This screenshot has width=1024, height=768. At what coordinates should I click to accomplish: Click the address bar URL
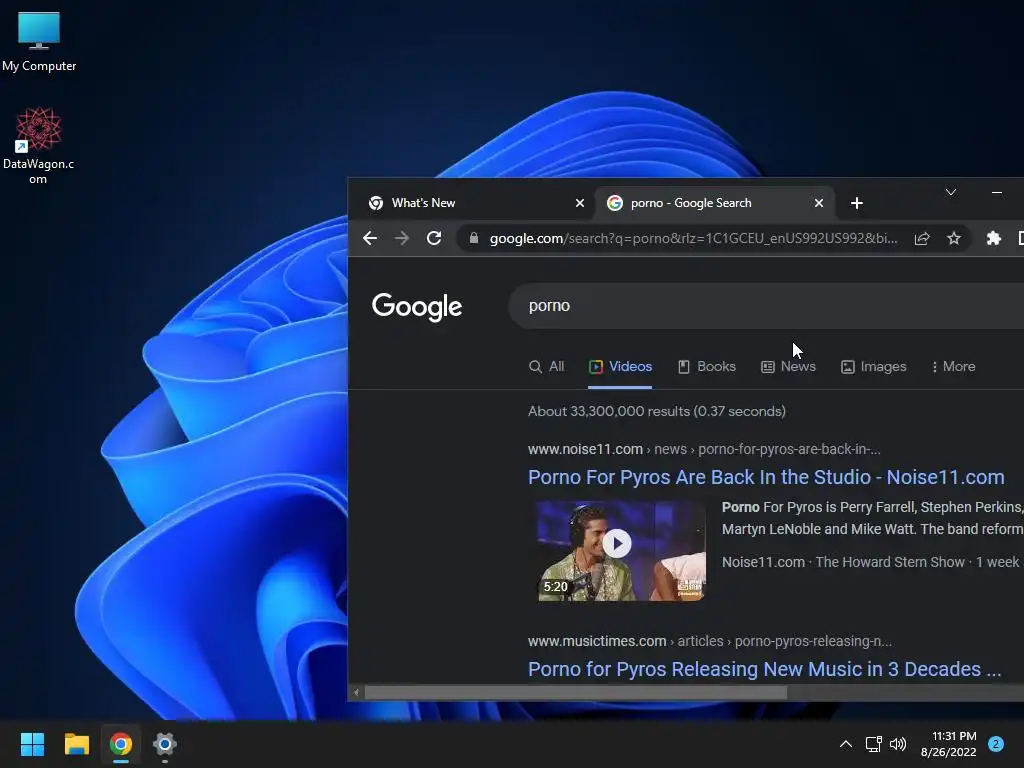(693, 238)
